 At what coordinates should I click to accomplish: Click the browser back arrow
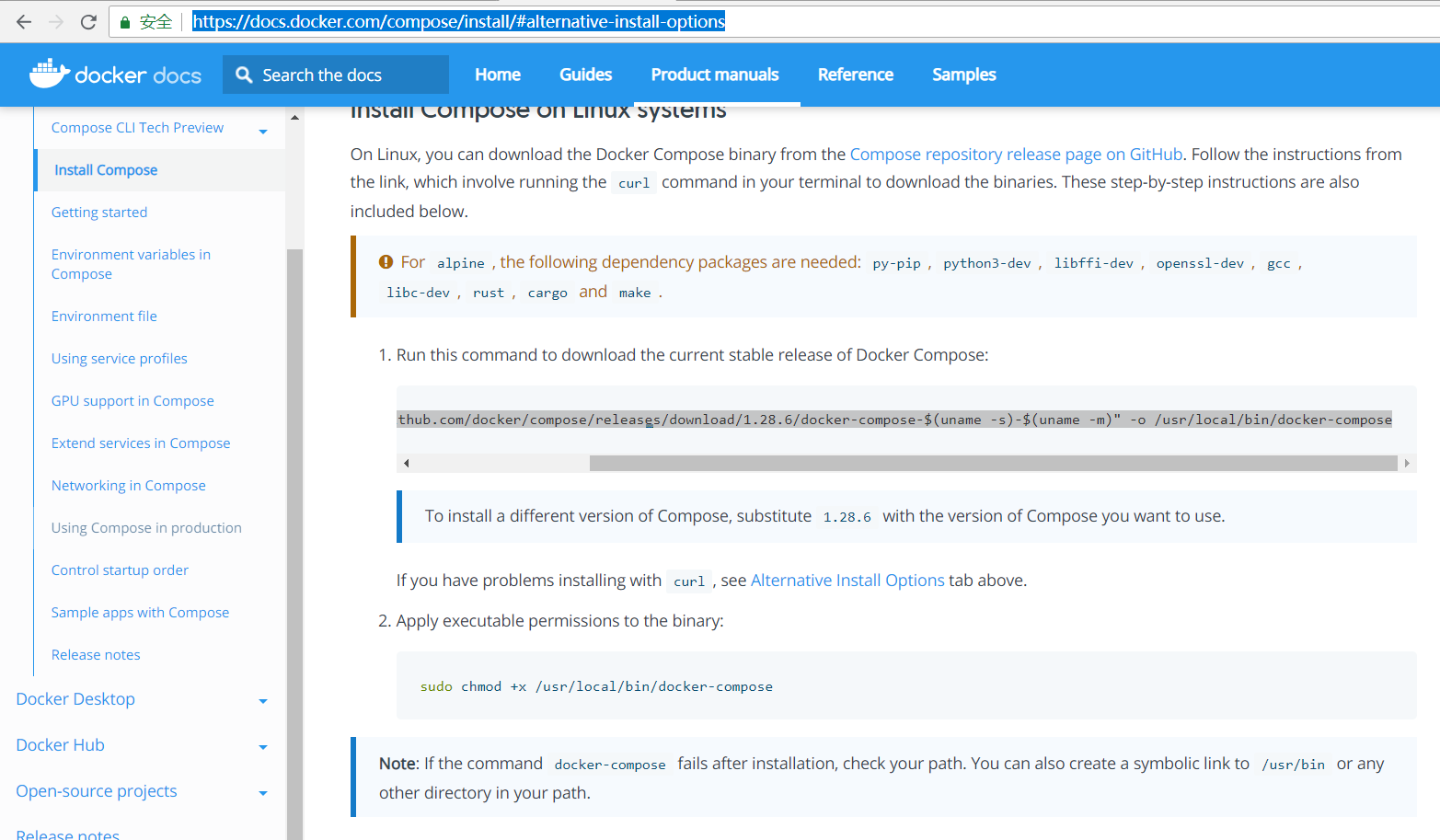(24, 22)
